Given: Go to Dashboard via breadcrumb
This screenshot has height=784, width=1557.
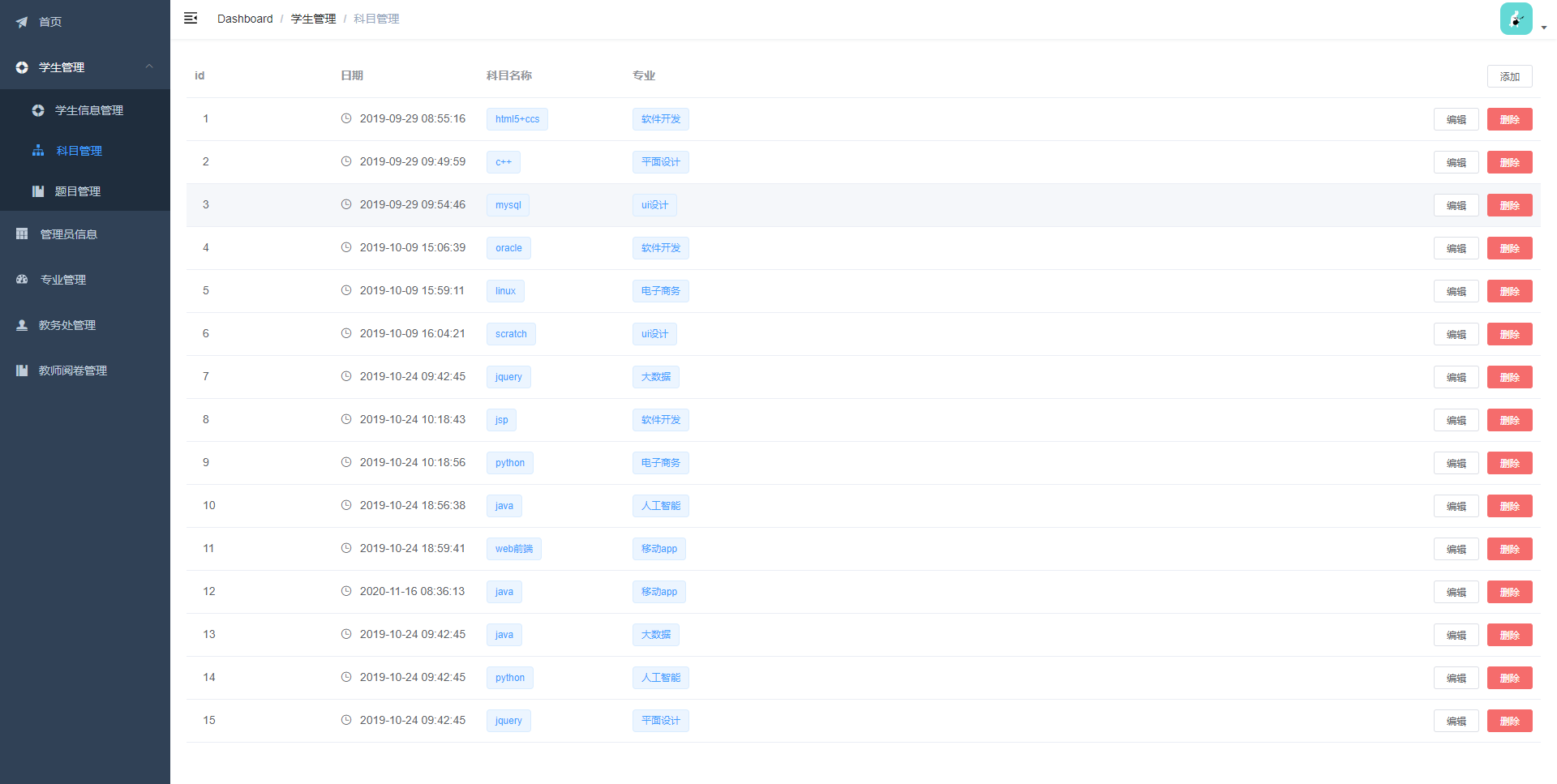Looking at the screenshot, I should coord(245,19).
